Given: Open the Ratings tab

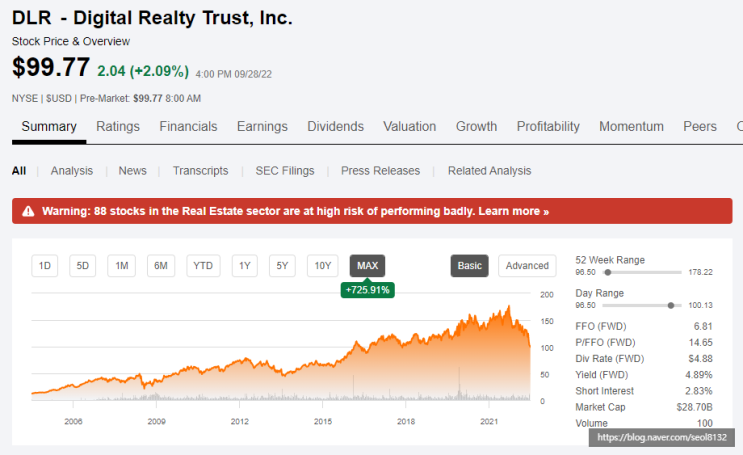Looking at the screenshot, I should click(x=118, y=127).
